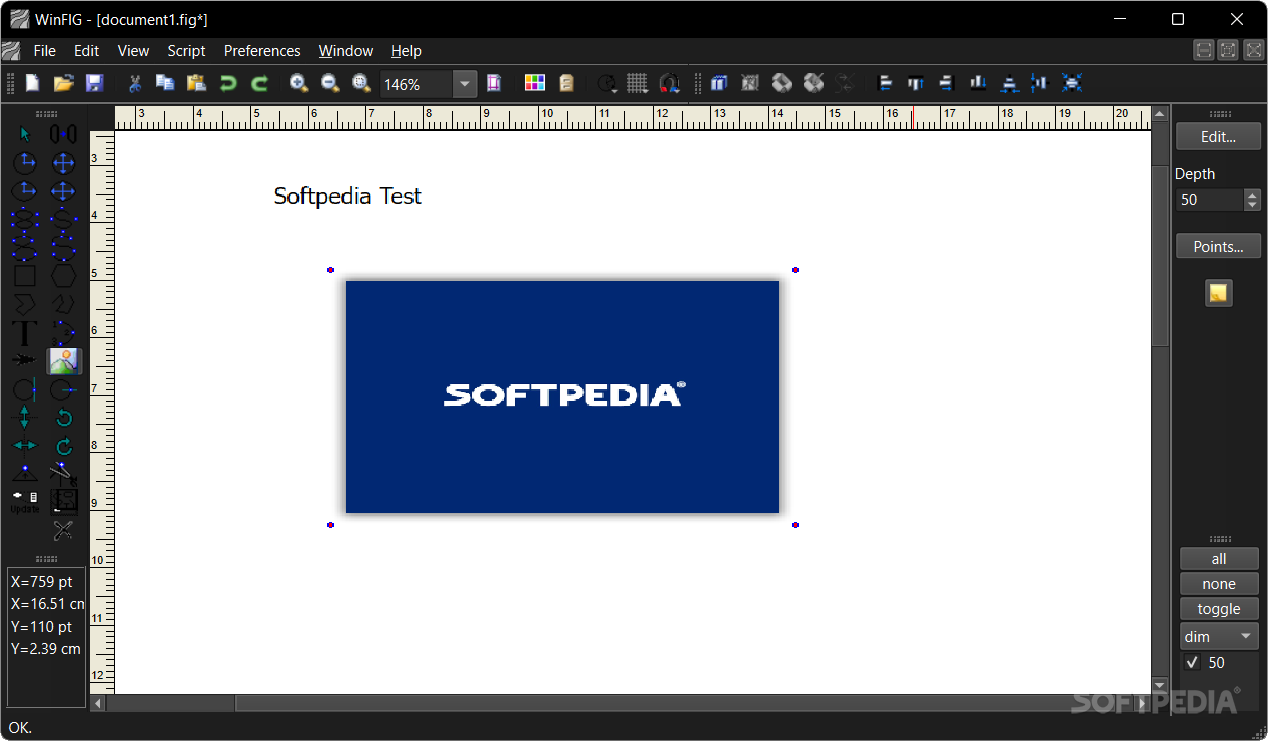Zoom in using the magnifier plus icon
Viewport: 1268px width, 741px height.
pyautogui.click(x=299, y=84)
